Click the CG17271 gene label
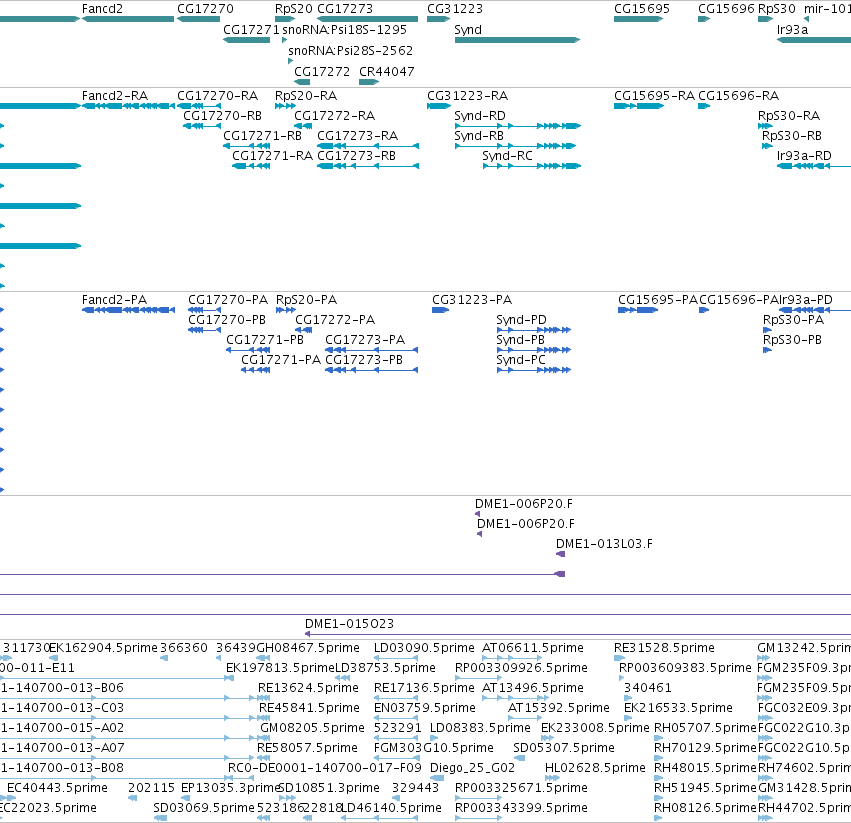This screenshot has width=851, height=823. pyautogui.click(x=251, y=30)
